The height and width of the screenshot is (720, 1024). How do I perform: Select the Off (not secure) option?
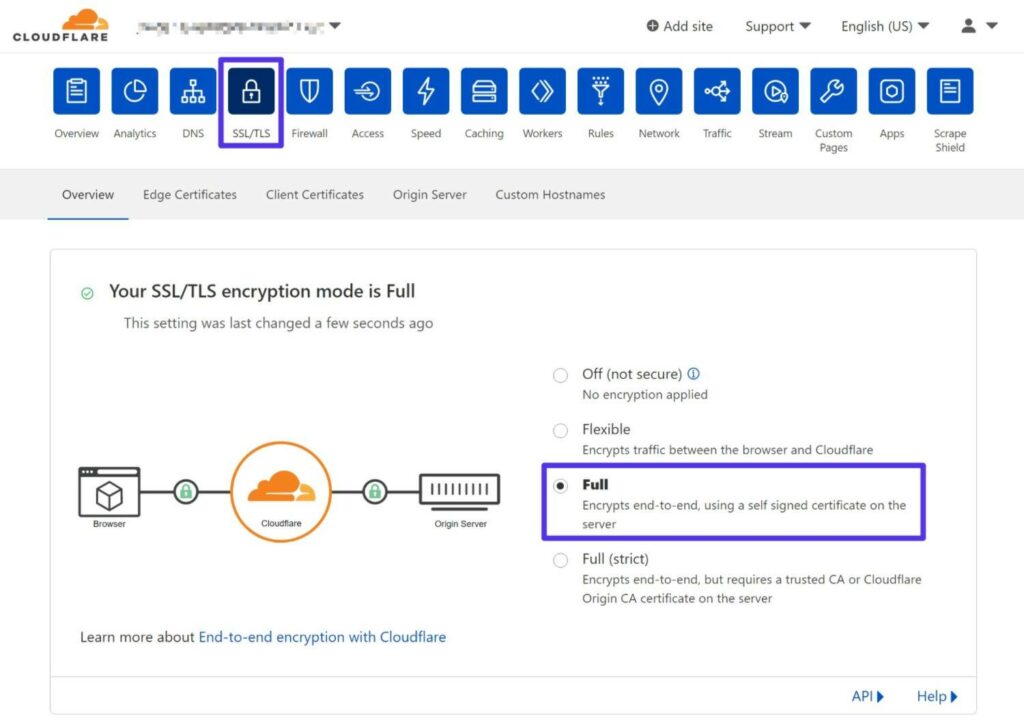tap(560, 375)
